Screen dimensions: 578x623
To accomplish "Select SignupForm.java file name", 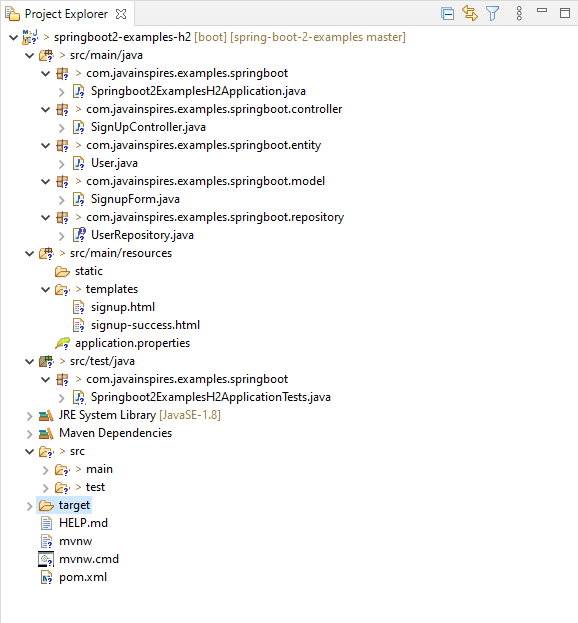I will pyautogui.click(x=135, y=199).
